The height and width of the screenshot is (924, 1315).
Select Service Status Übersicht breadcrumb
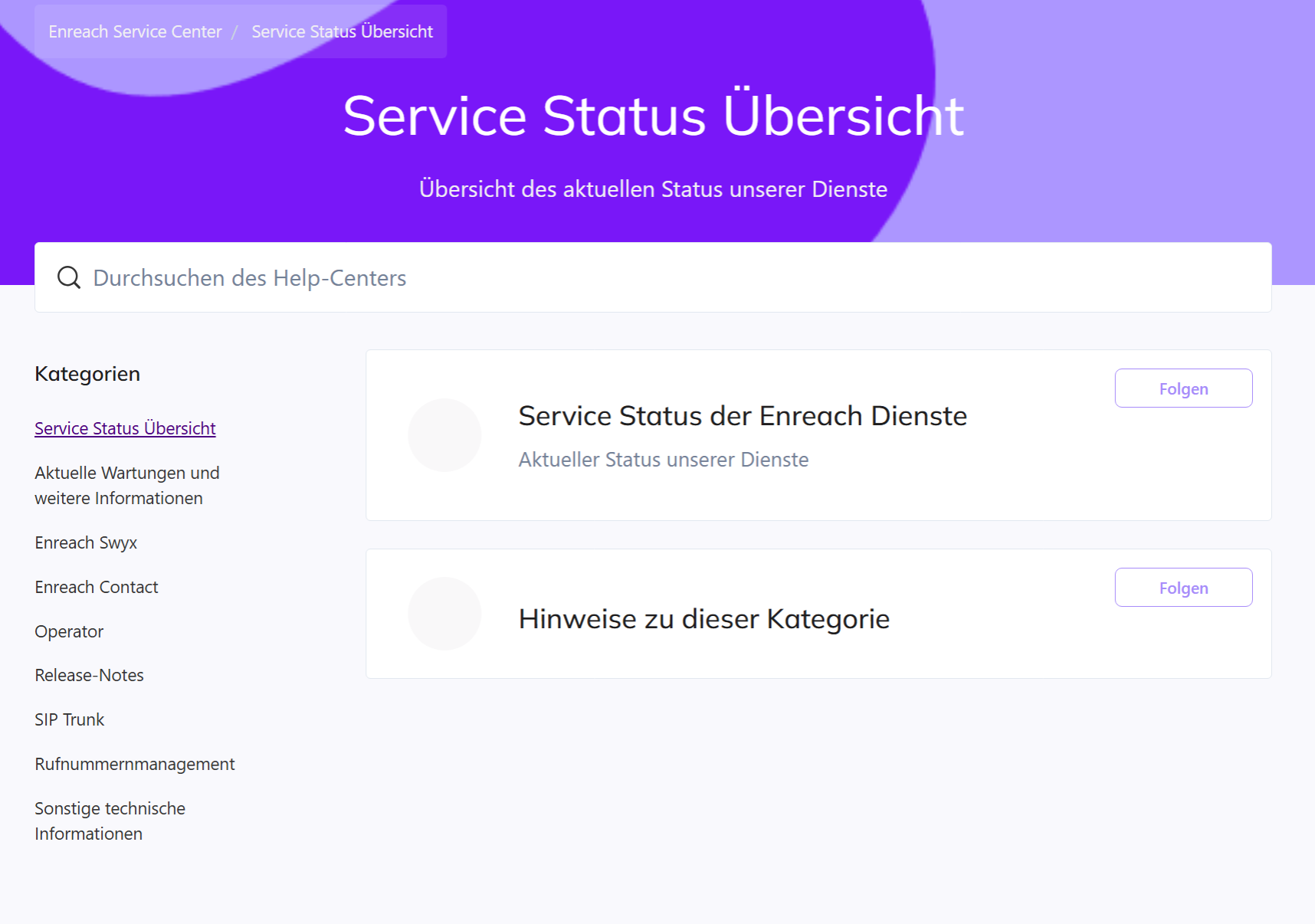pyautogui.click(x=342, y=31)
